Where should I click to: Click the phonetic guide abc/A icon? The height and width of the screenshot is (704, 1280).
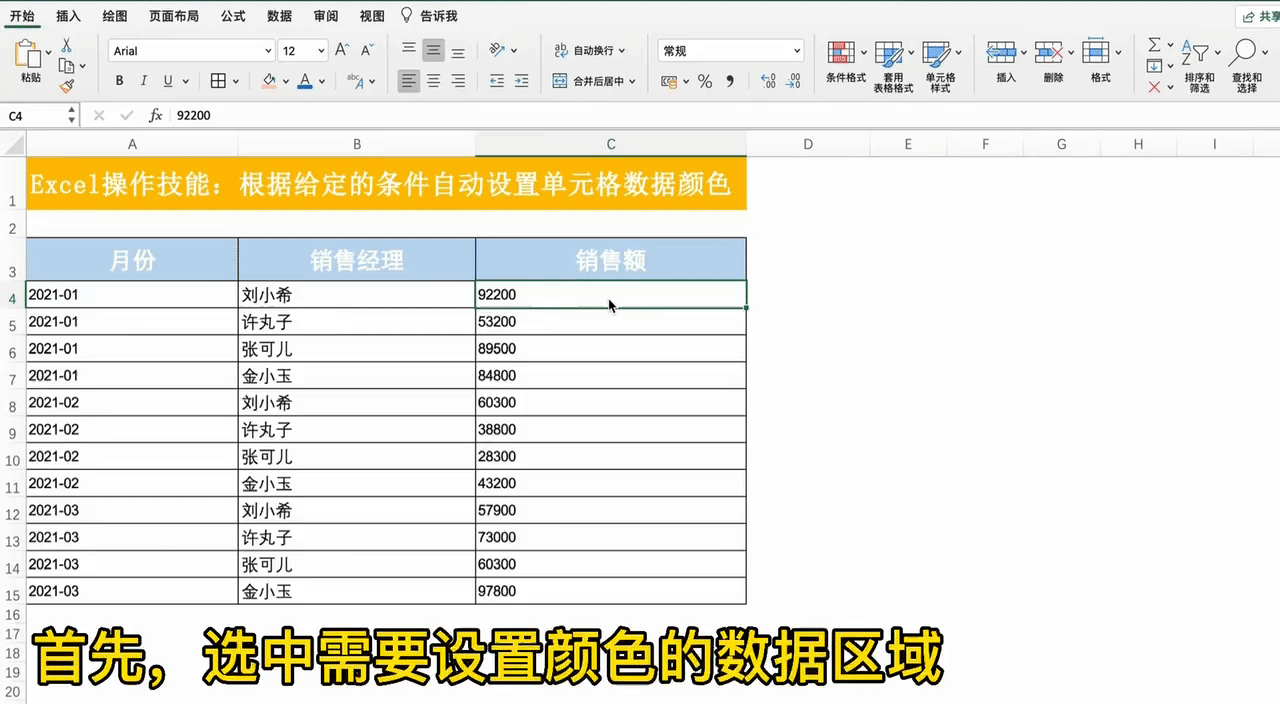[355, 81]
